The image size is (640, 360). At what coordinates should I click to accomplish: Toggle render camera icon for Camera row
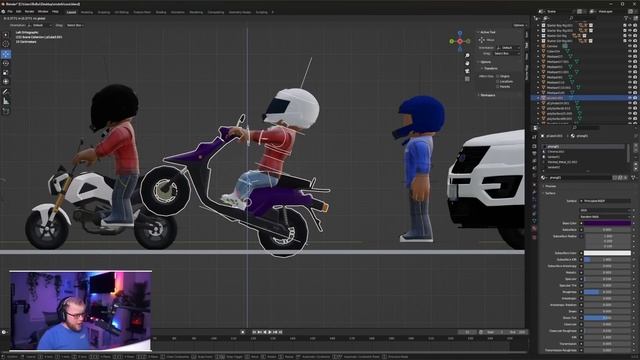(x=635, y=46)
